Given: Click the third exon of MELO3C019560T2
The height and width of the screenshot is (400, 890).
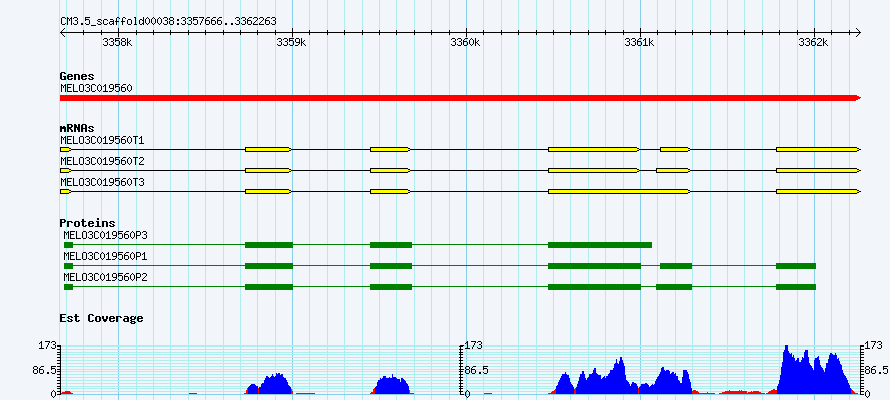Looking at the screenshot, I should [x=390, y=170].
